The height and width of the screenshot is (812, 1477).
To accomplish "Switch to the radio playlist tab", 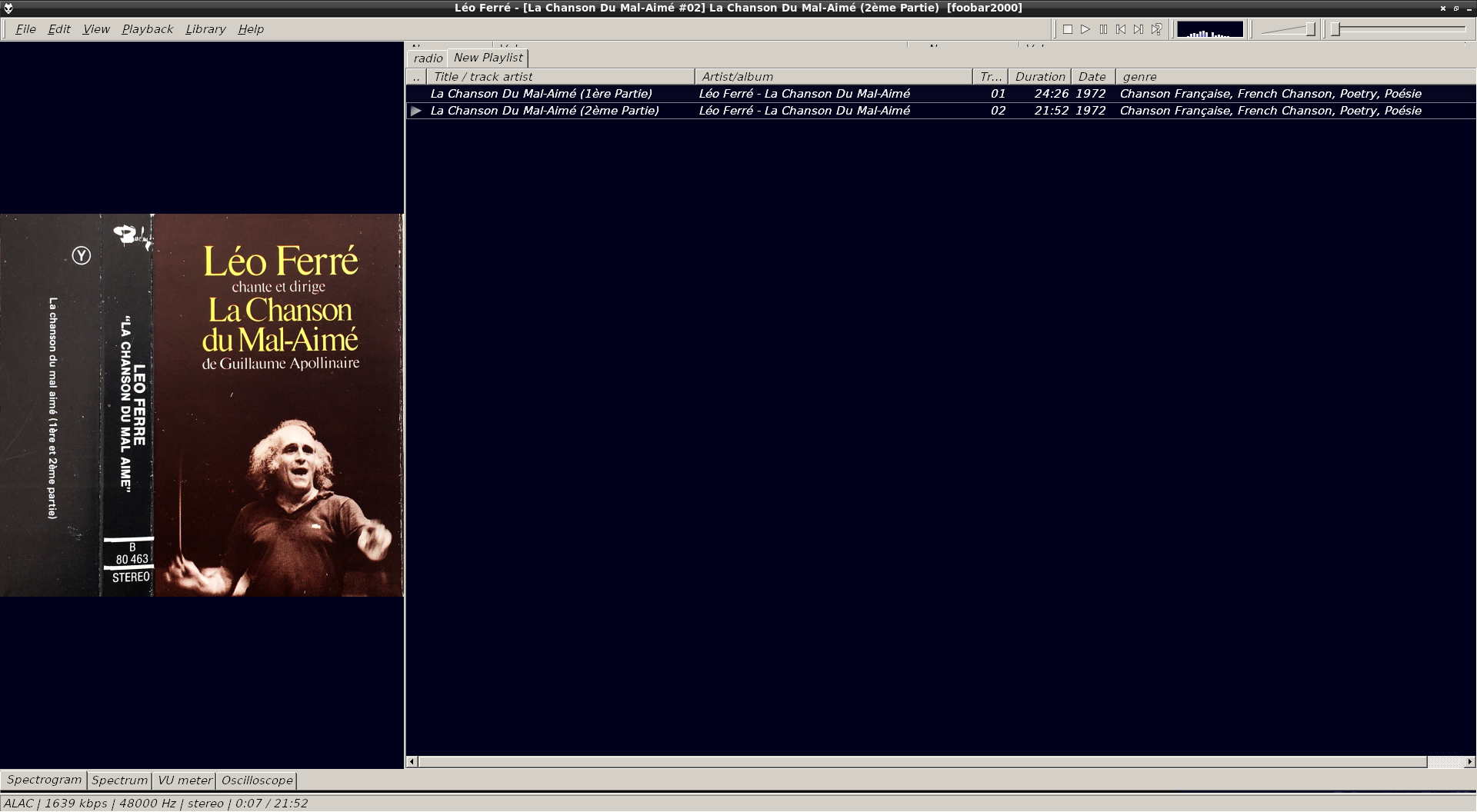I will (428, 58).
